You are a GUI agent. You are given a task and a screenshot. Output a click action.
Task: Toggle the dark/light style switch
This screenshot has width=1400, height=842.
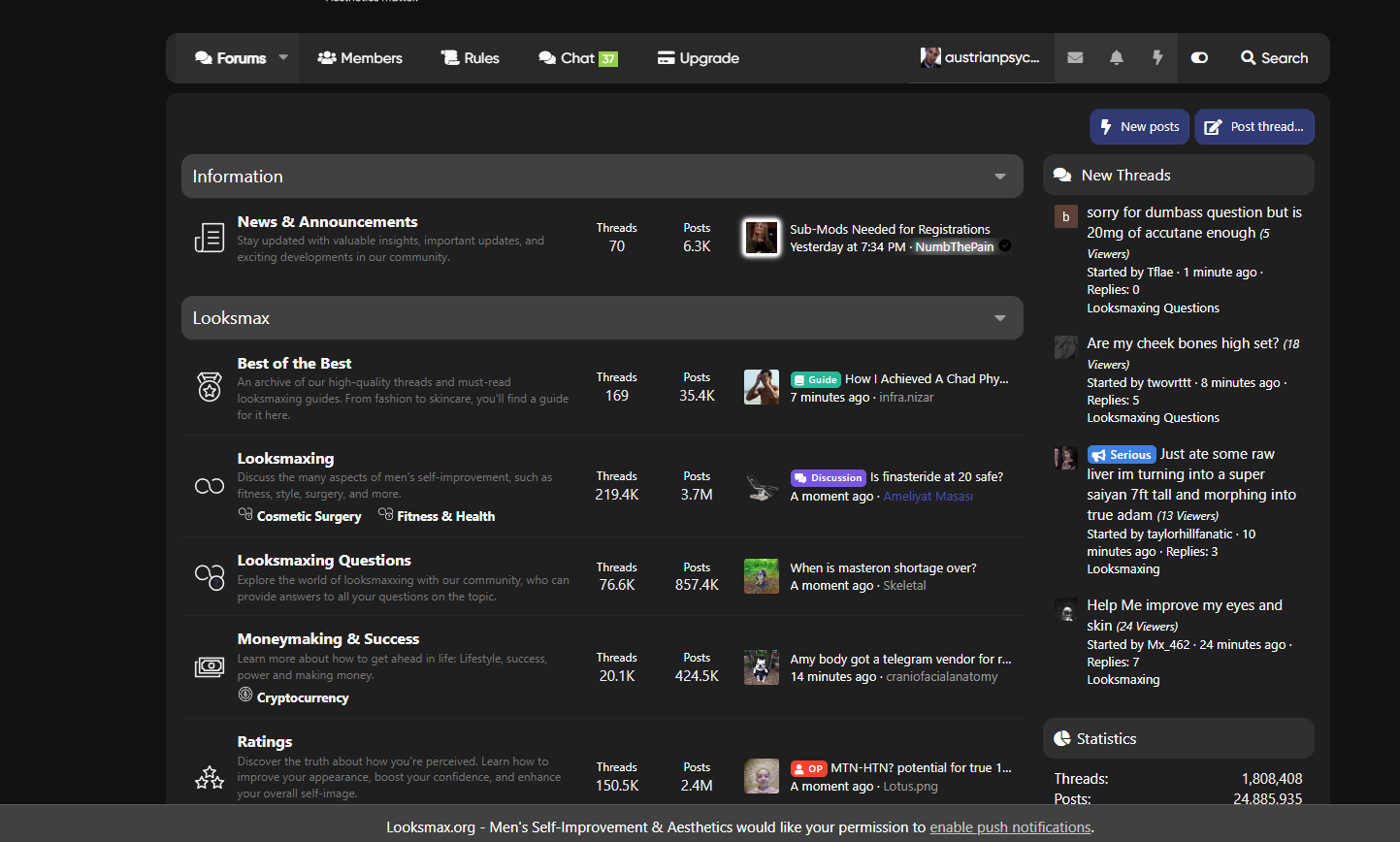(x=1199, y=58)
